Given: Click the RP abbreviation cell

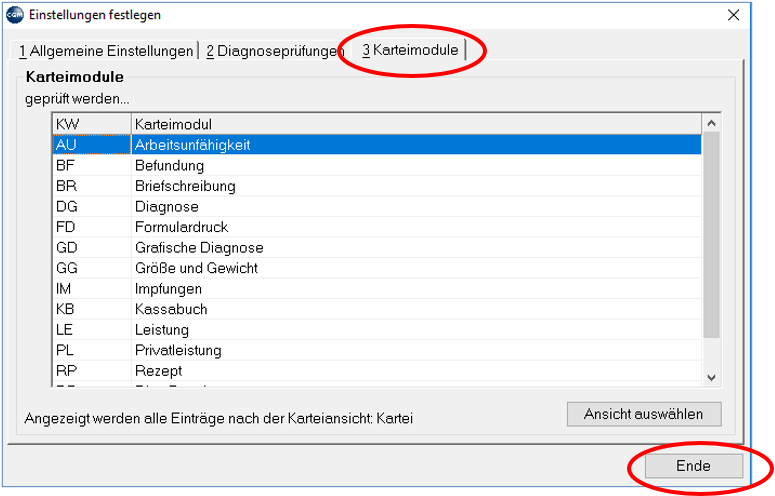Looking at the screenshot, I should click(92, 371).
